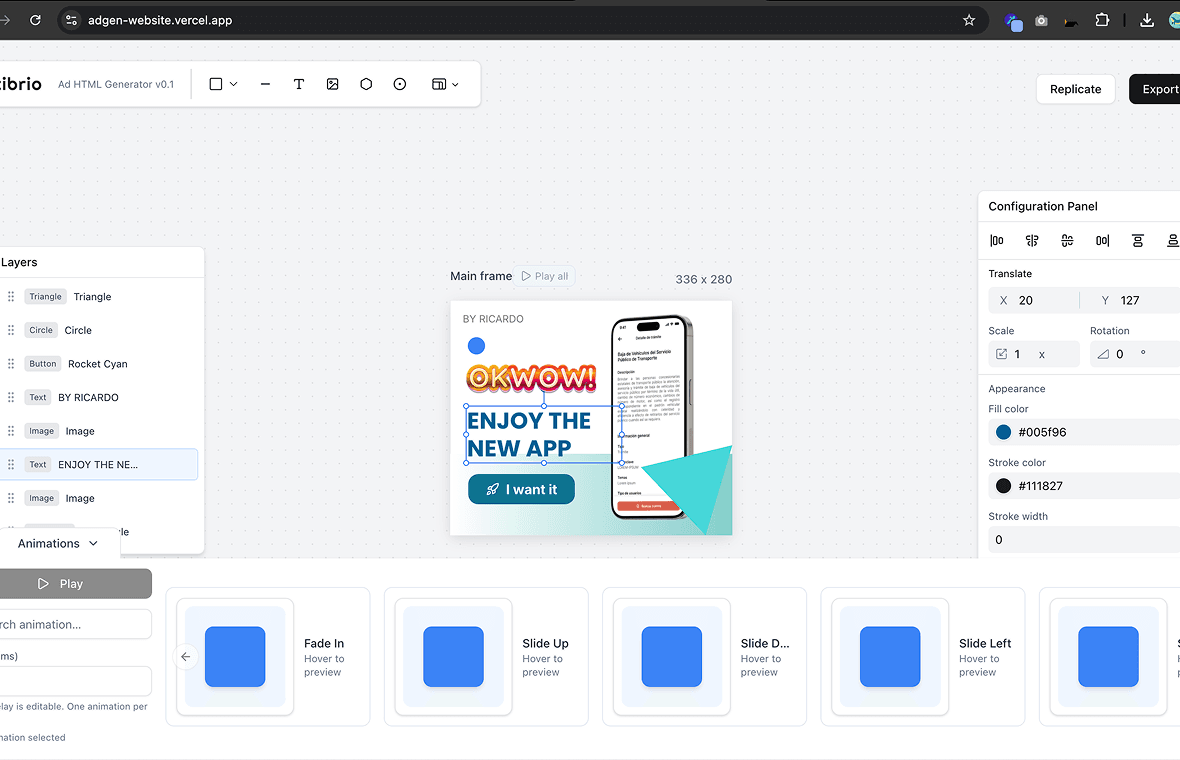Choose the Slide Up animation card
Image resolution: width=1180 pixels, height=760 pixels.
point(492,657)
